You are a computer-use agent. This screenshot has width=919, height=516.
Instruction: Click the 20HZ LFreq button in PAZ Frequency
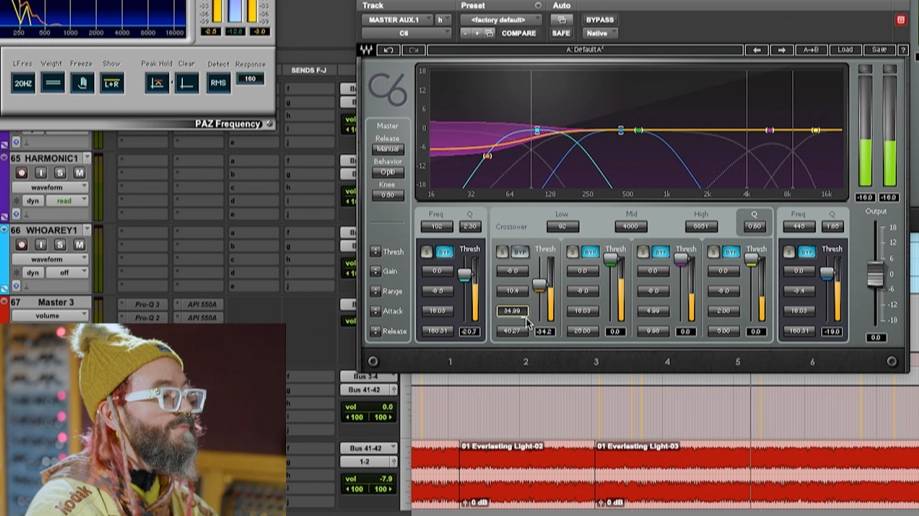click(23, 83)
